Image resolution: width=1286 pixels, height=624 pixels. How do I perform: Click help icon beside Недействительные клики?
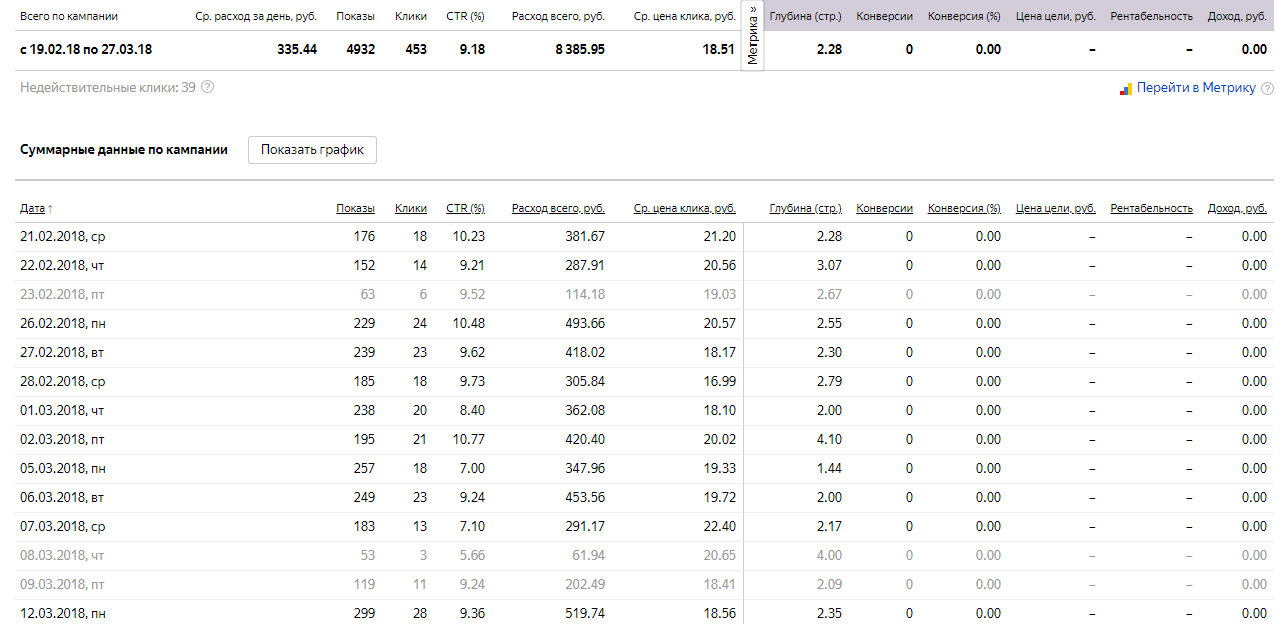pyautogui.click(x=208, y=88)
